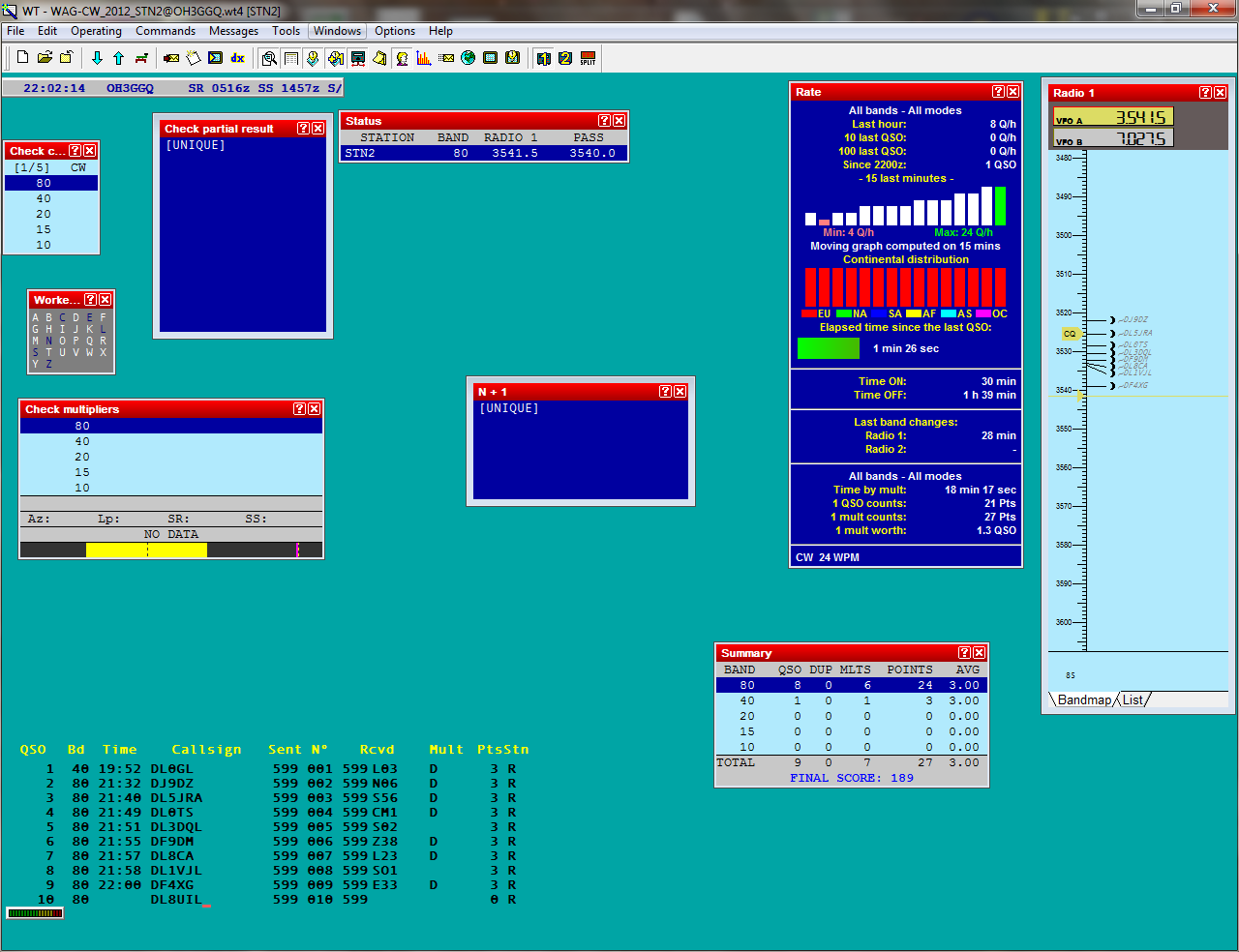Image resolution: width=1239 pixels, height=952 pixels.
Task: Click the clock showing 22:02:14
Action: [x=54, y=88]
